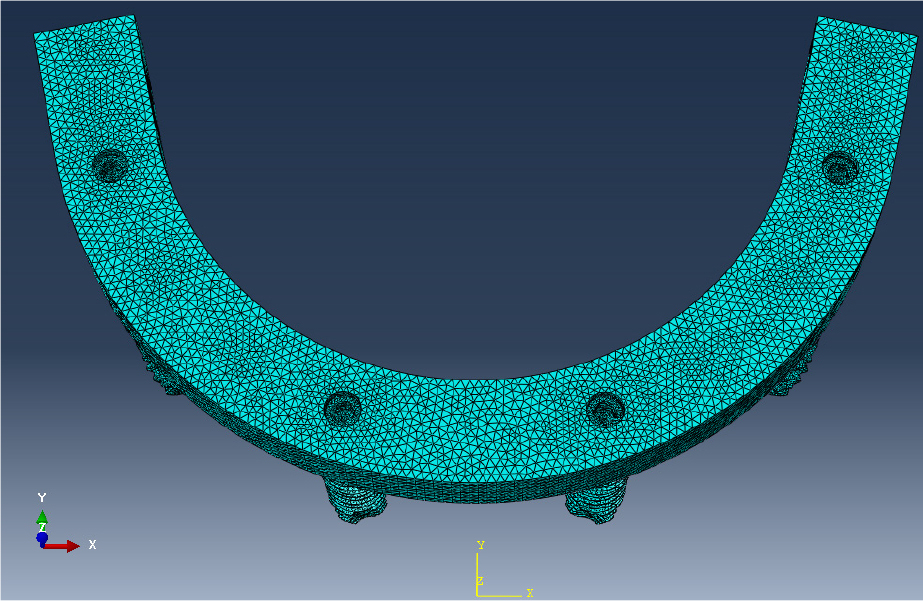
Task: Click the red X-axis arrow of the view triad
Action: pyautogui.click(x=62, y=546)
